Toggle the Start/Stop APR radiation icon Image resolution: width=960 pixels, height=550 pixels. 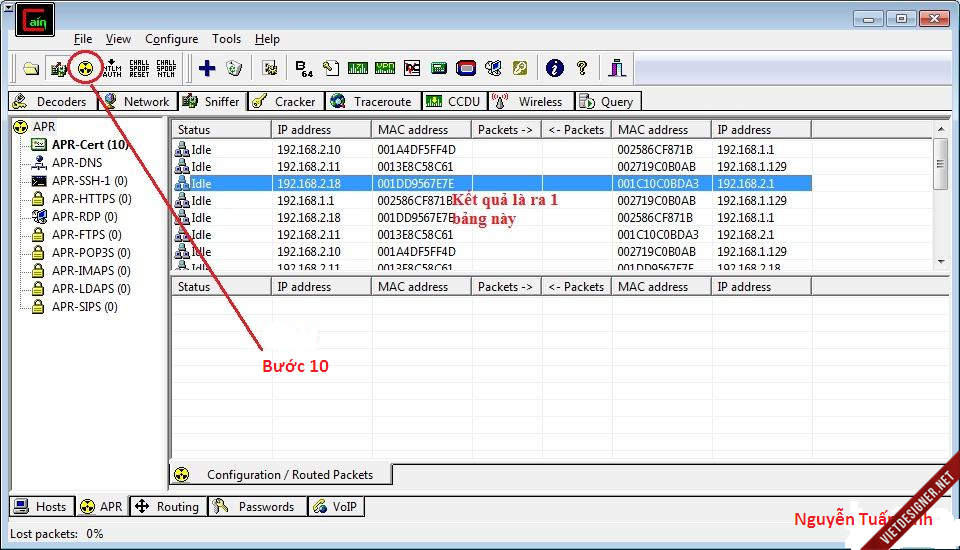pos(86,68)
